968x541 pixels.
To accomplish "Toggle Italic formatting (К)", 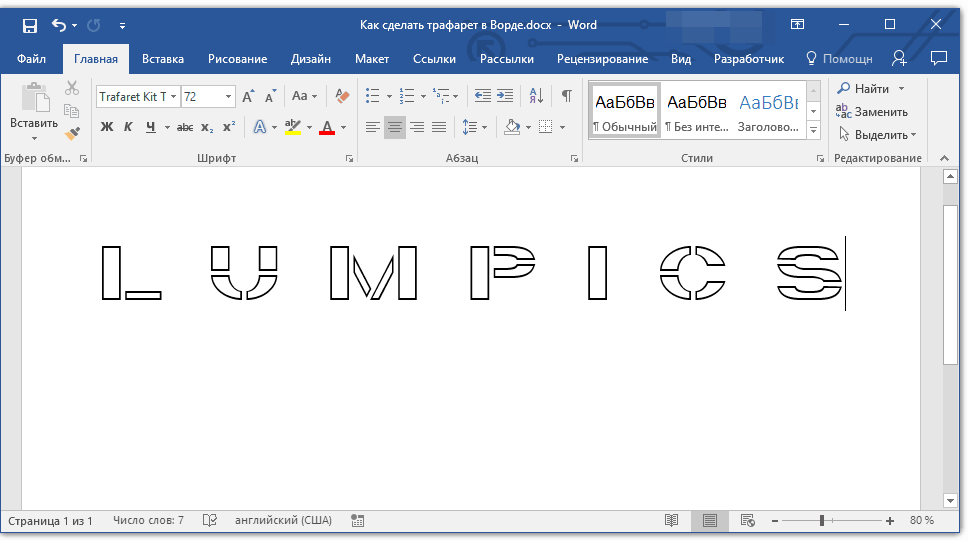I will pyautogui.click(x=128, y=127).
